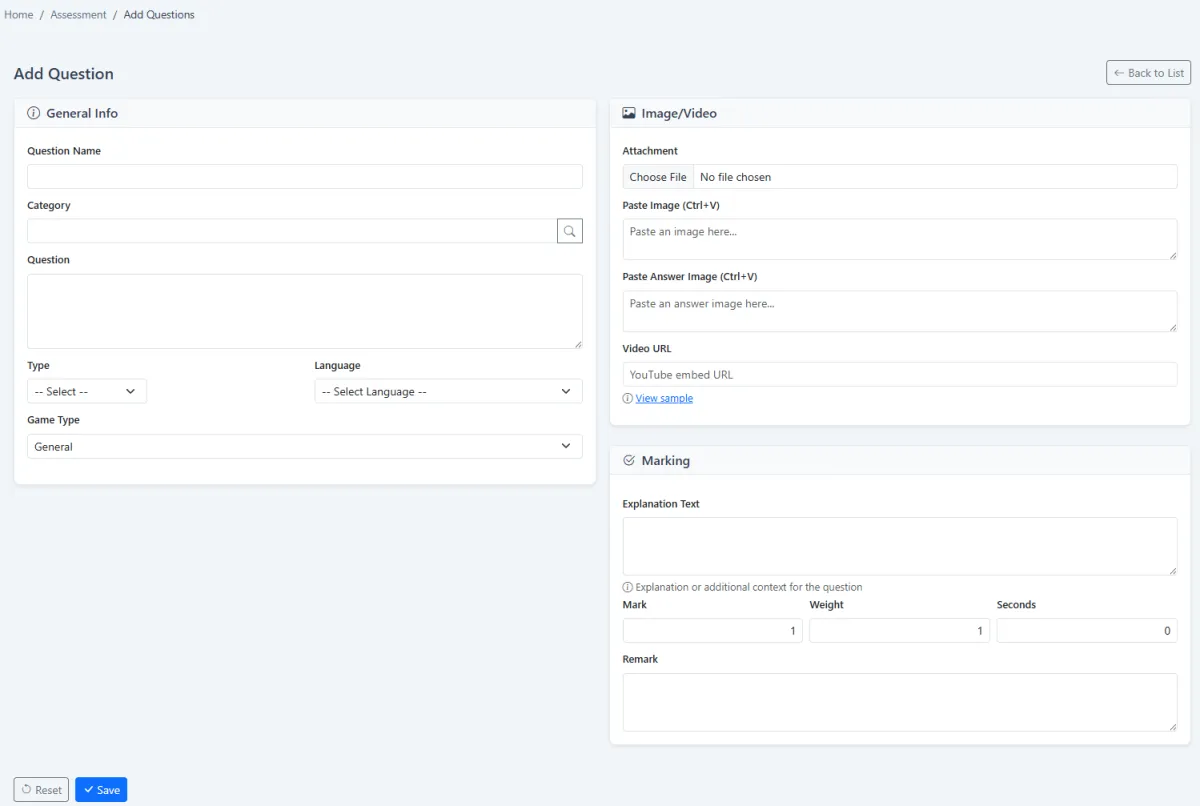Click the General Info section info icon
This screenshot has width=1200, height=806.
33,113
